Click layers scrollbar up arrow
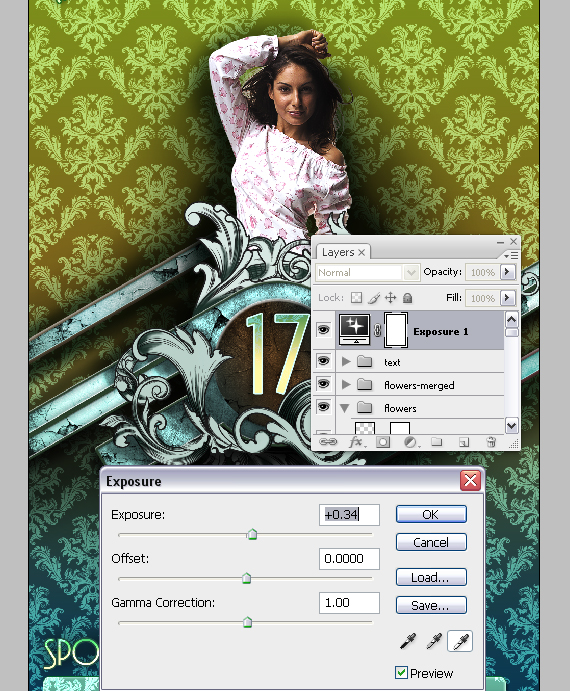 coord(511,319)
